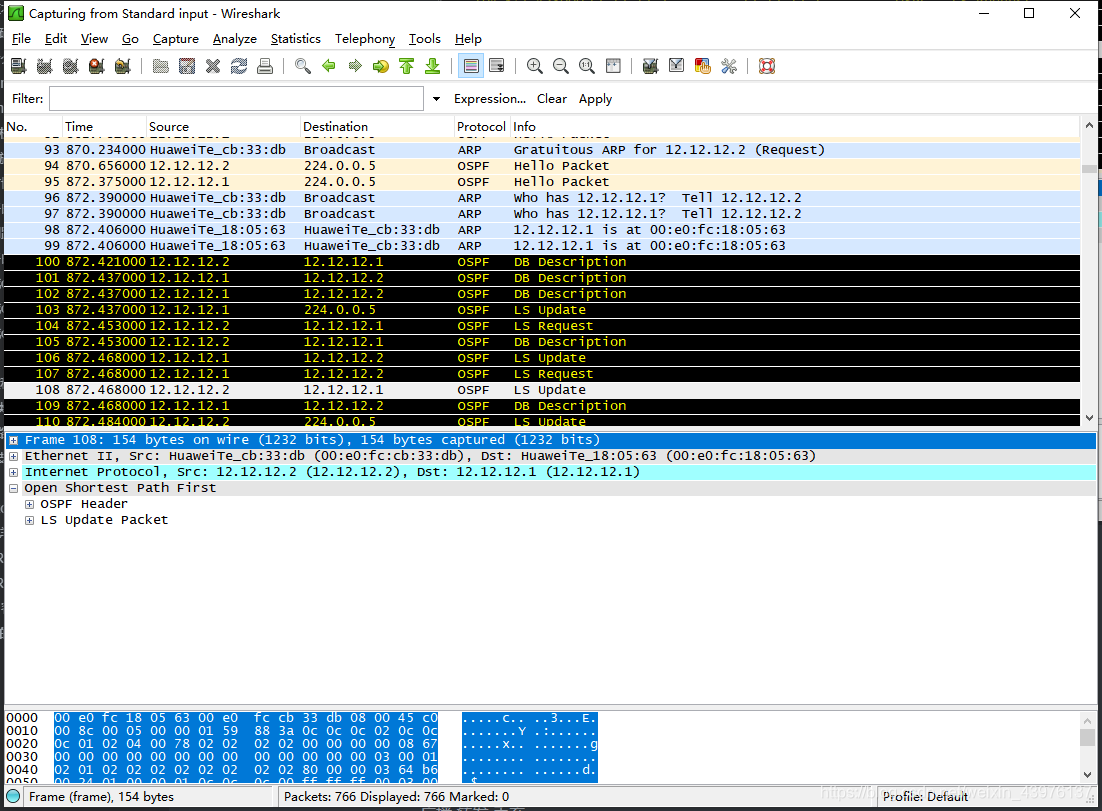The height and width of the screenshot is (811, 1102).
Task: Open the Capture menu
Action: pyautogui.click(x=176, y=39)
